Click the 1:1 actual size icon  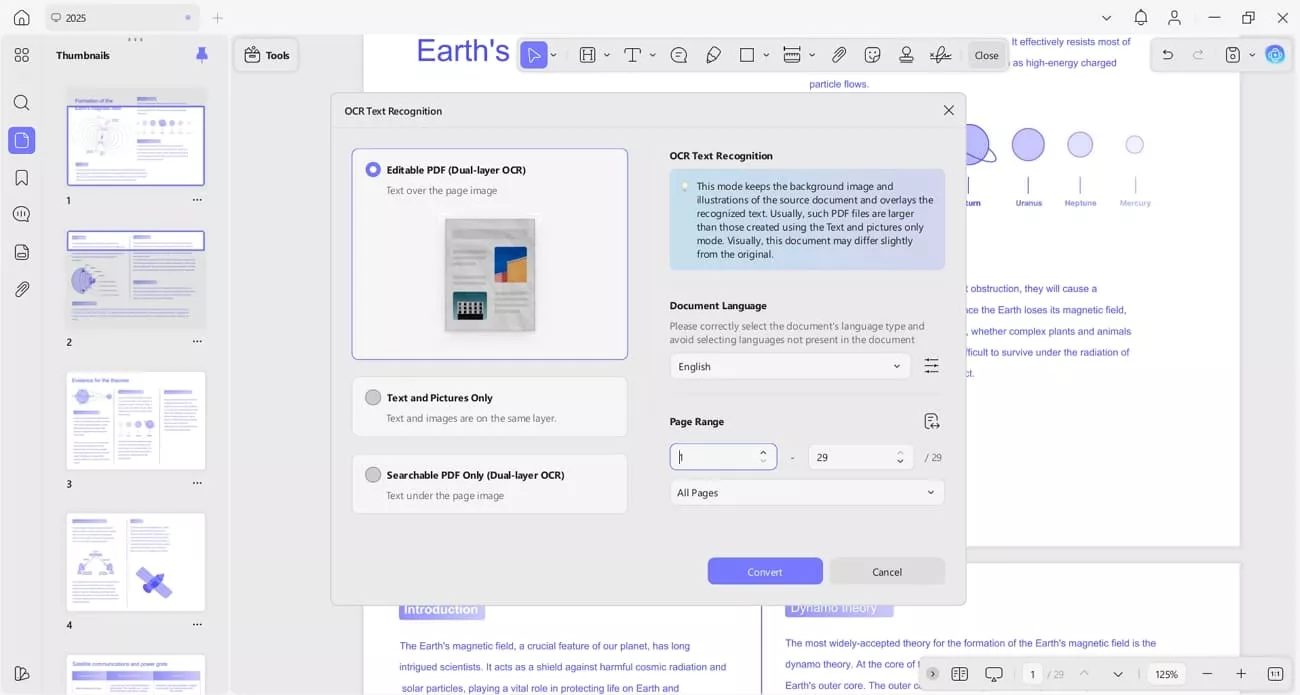click(1276, 673)
